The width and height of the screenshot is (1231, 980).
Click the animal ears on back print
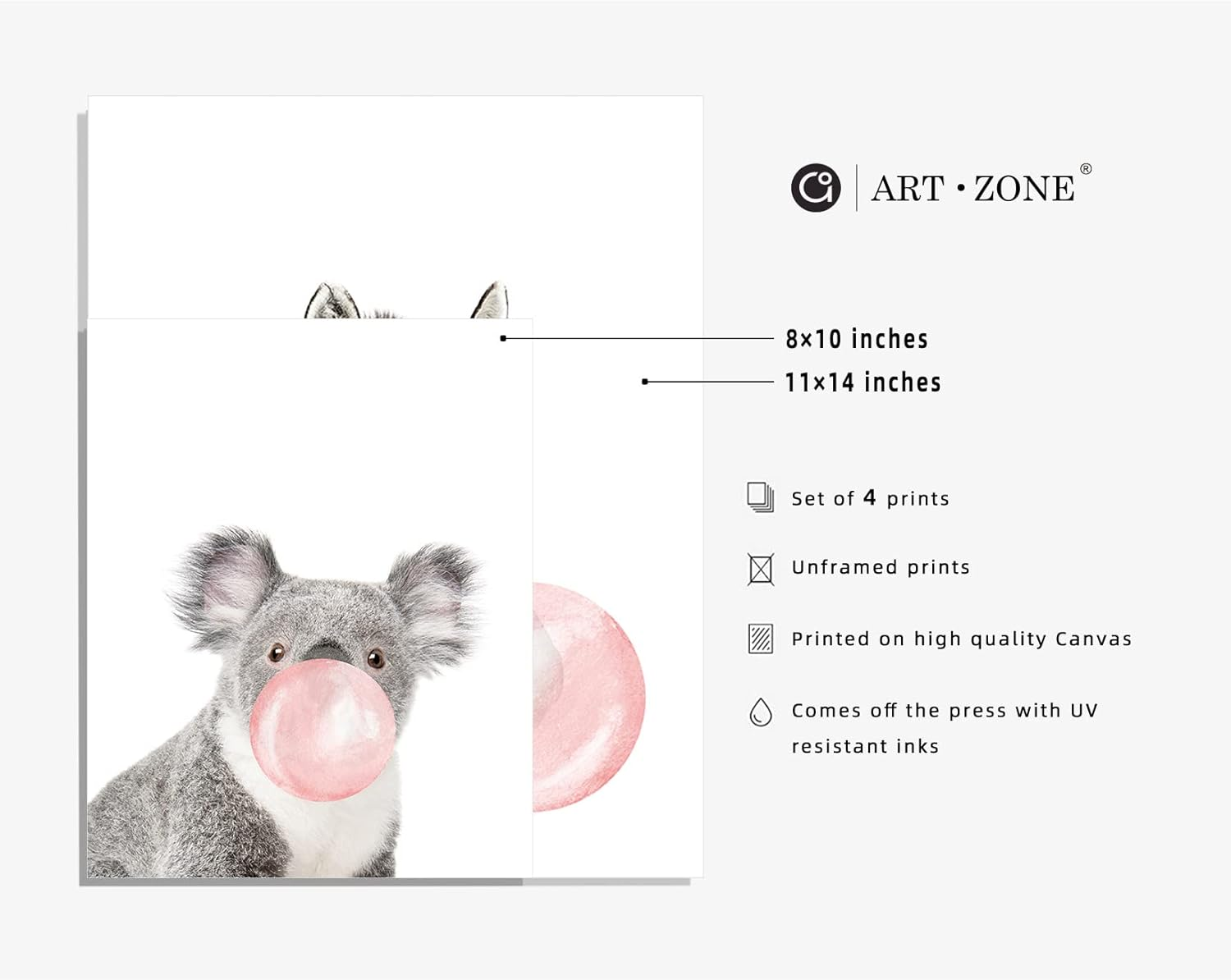pyautogui.click(x=407, y=300)
